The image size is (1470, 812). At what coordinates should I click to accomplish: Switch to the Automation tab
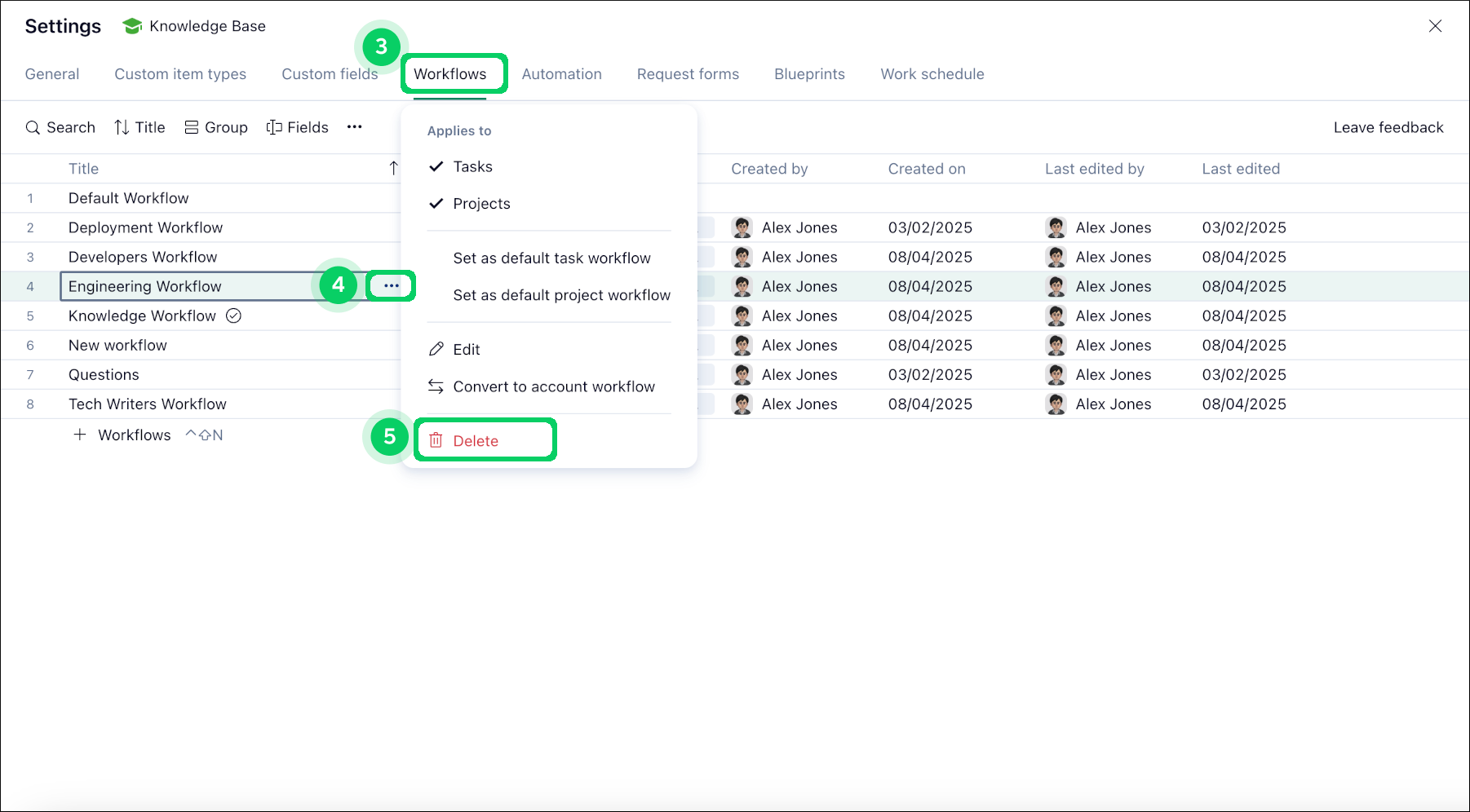[561, 73]
